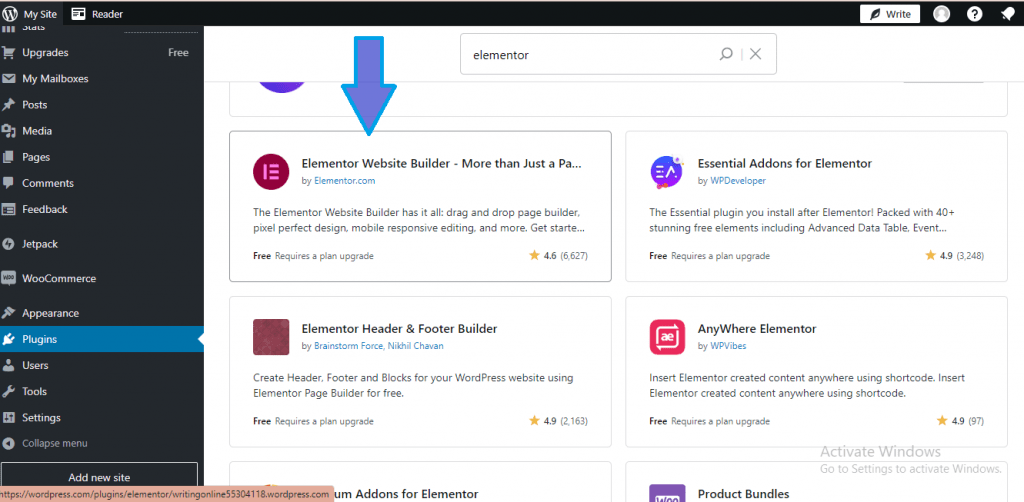Open Jetpack in the sidebar
This screenshot has width=1024, height=502.
pos(102,244)
